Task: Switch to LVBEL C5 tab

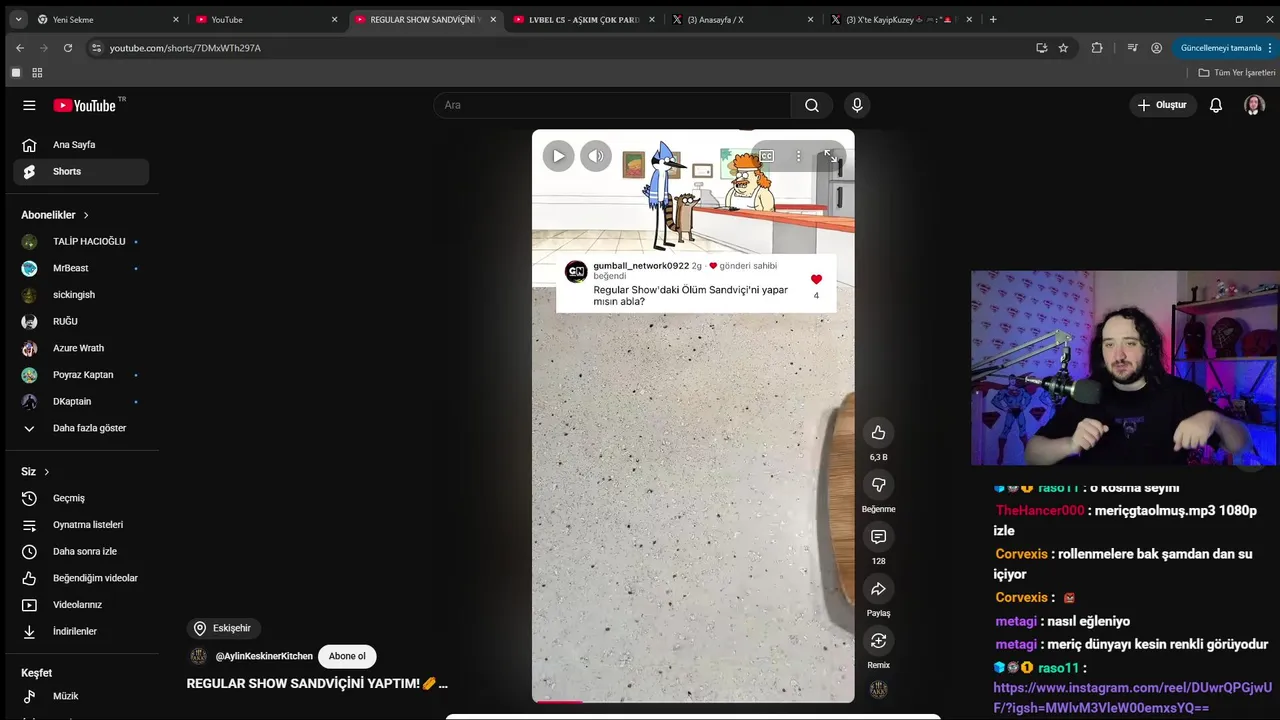Action: (585, 19)
